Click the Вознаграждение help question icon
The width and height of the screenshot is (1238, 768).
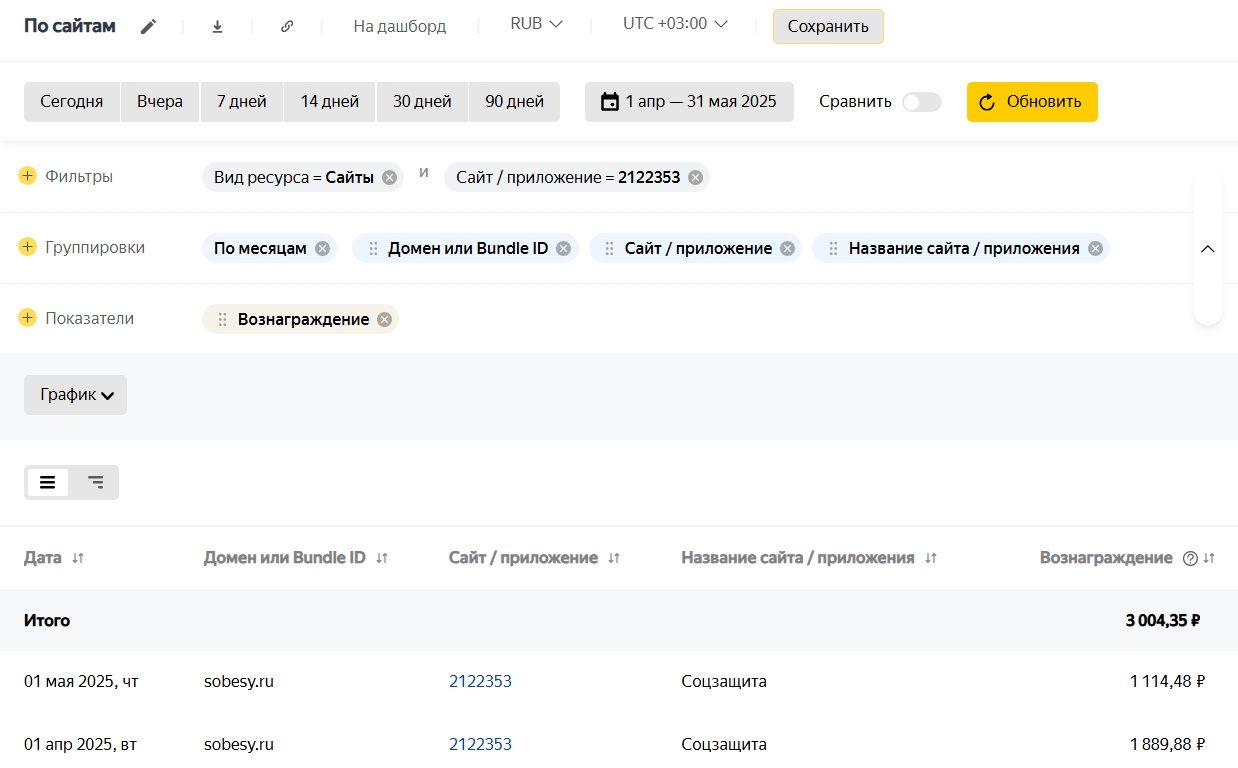pyautogui.click(x=1190, y=559)
